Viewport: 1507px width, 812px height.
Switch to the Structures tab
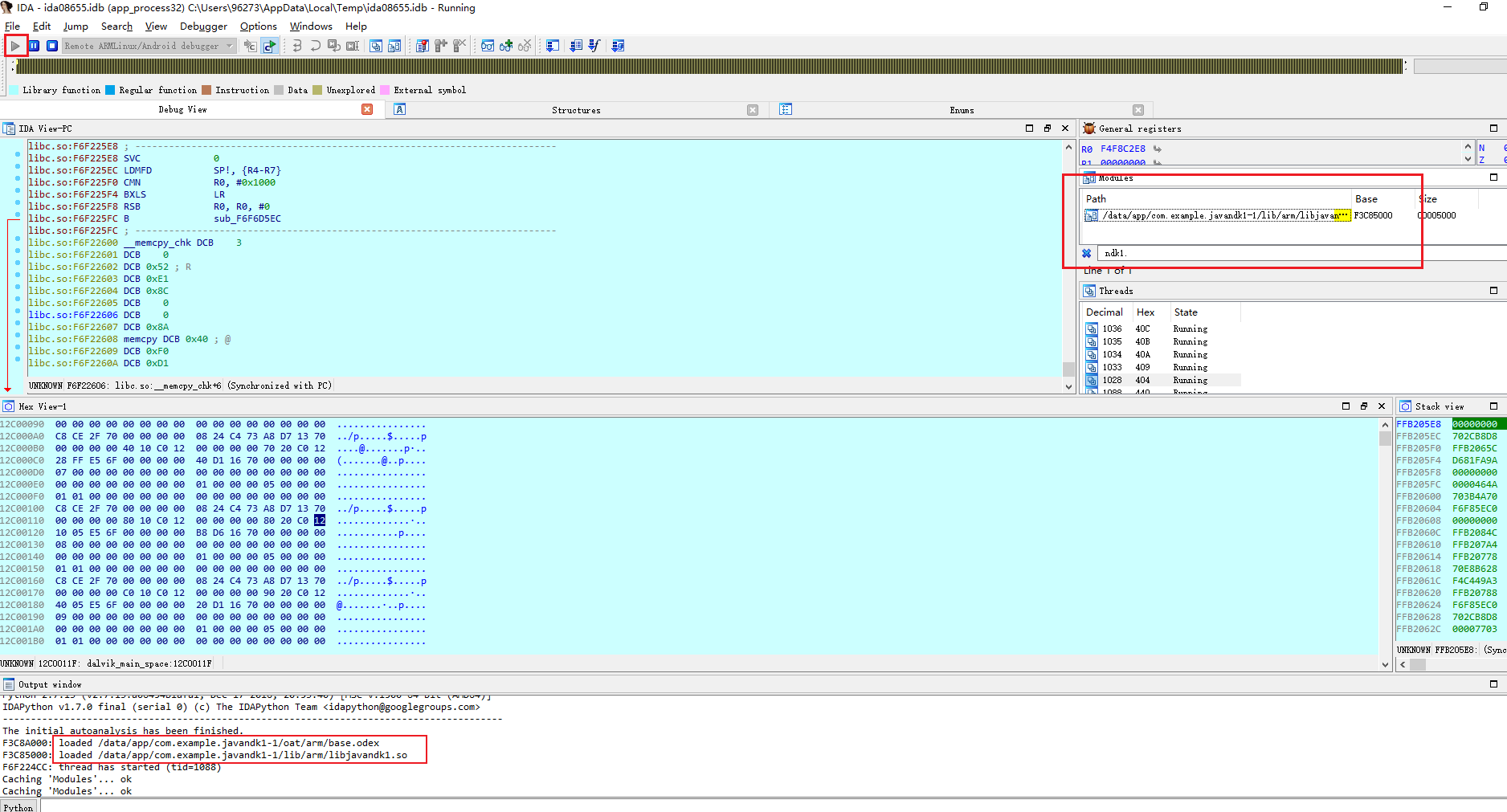tap(576, 110)
